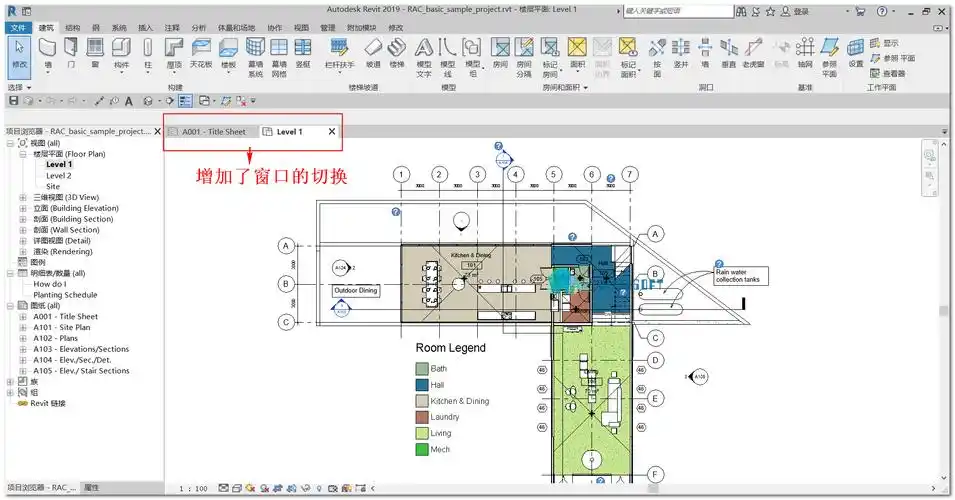Image resolution: width=955 pixels, height=500 pixels.
Task: Select the 标记面积 (Tag Area) tool
Action: (628, 58)
